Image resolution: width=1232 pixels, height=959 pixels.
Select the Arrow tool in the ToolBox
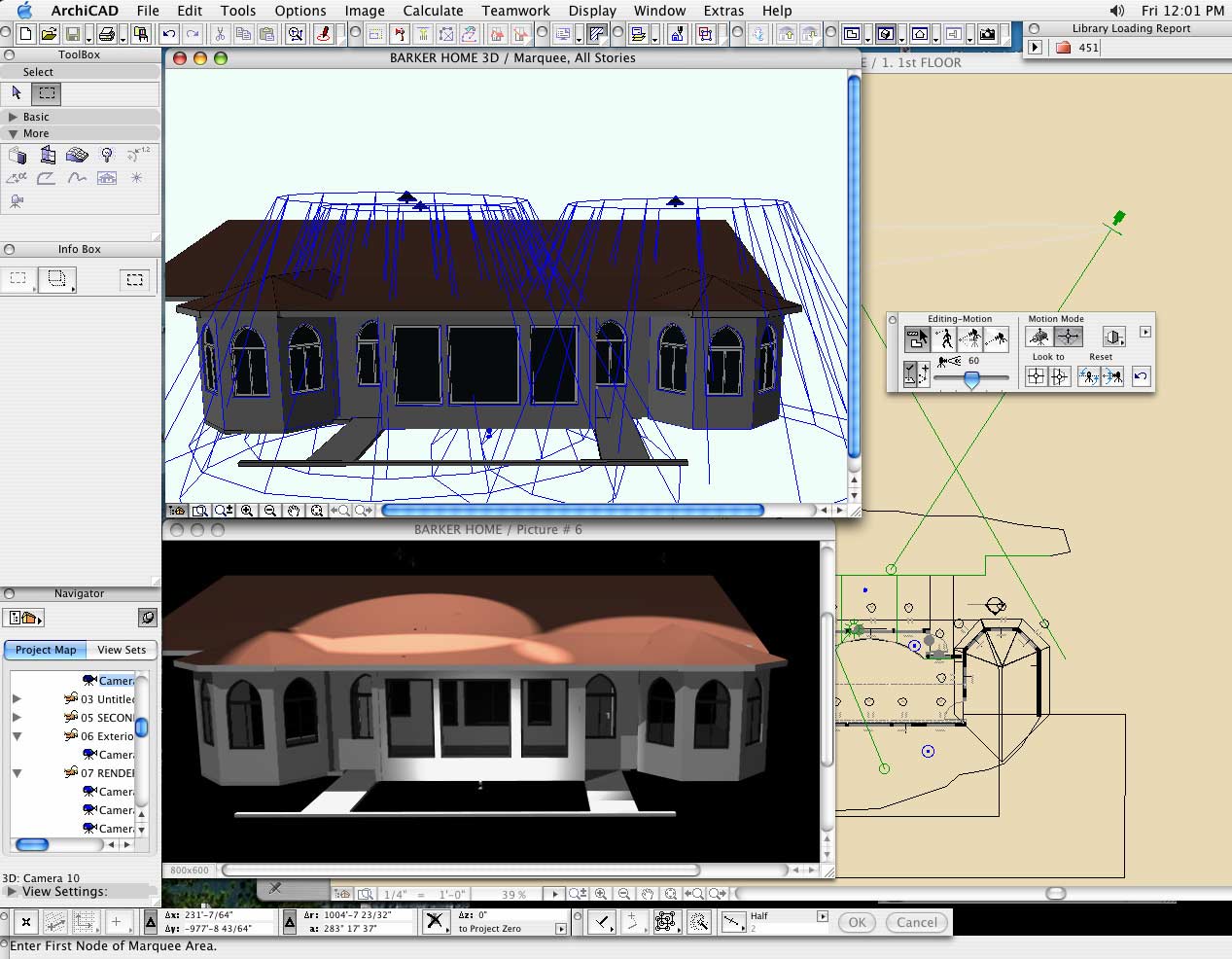coord(15,93)
